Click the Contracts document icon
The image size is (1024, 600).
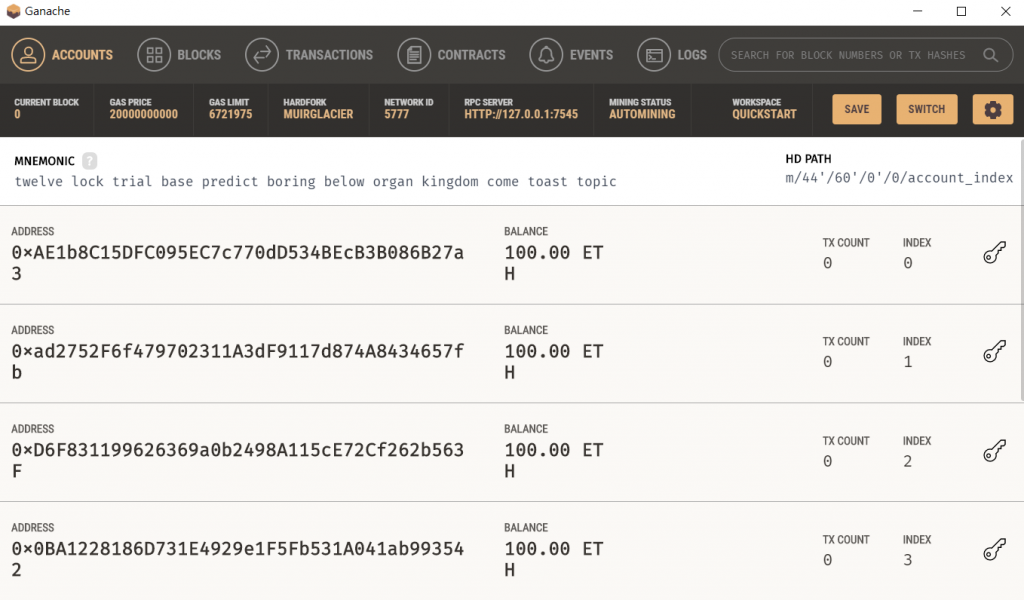(x=414, y=55)
